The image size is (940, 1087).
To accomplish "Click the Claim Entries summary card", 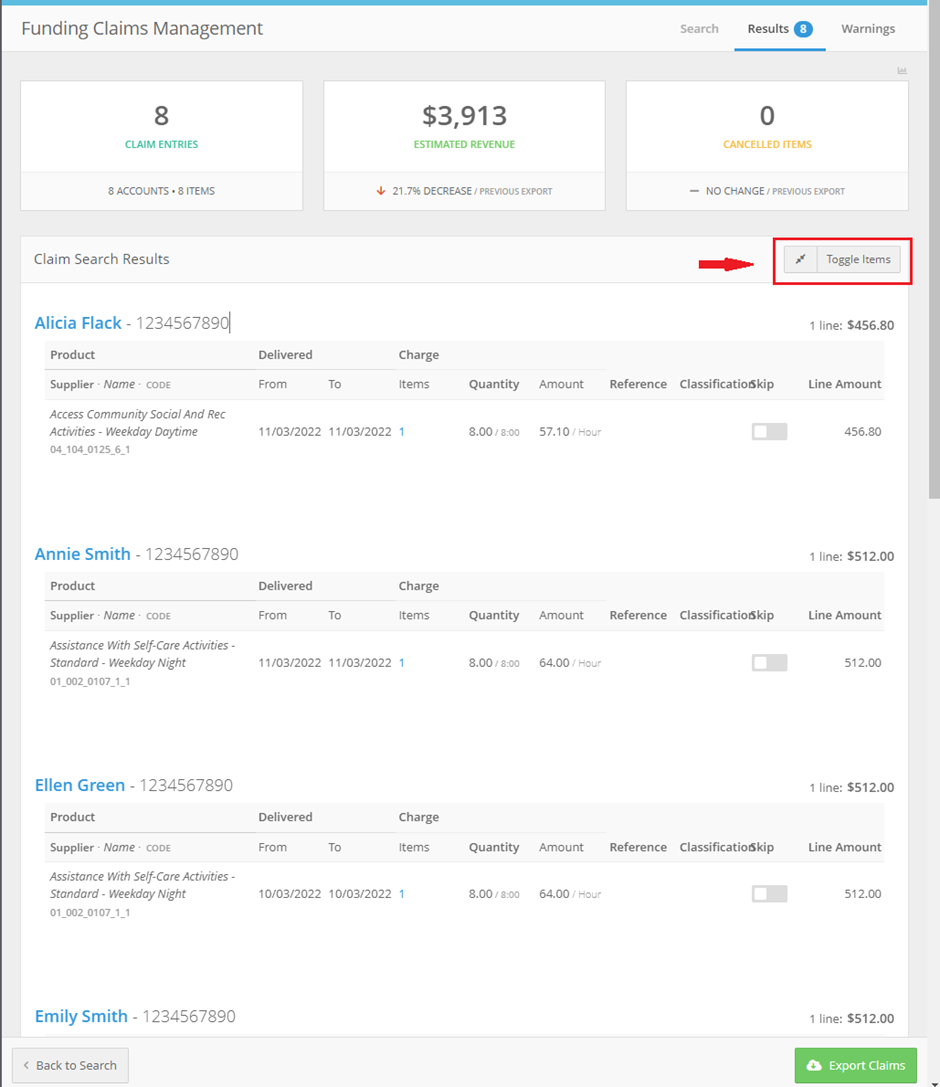I will click(x=162, y=146).
